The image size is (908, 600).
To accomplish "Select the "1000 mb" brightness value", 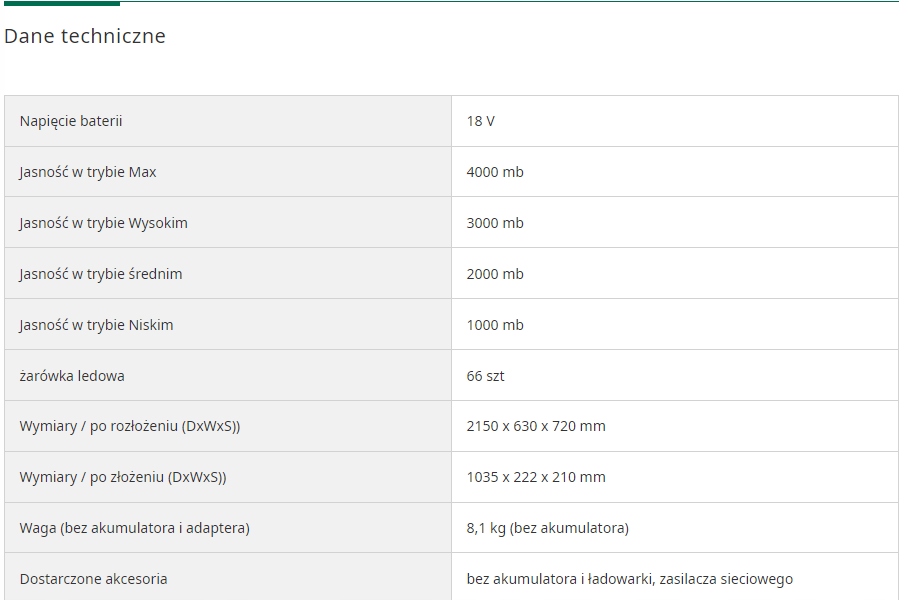I will (495, 325).
